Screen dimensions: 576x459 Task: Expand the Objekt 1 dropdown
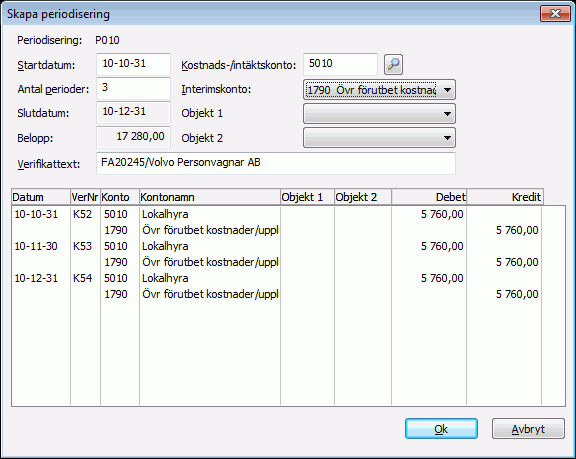(379, 113)
